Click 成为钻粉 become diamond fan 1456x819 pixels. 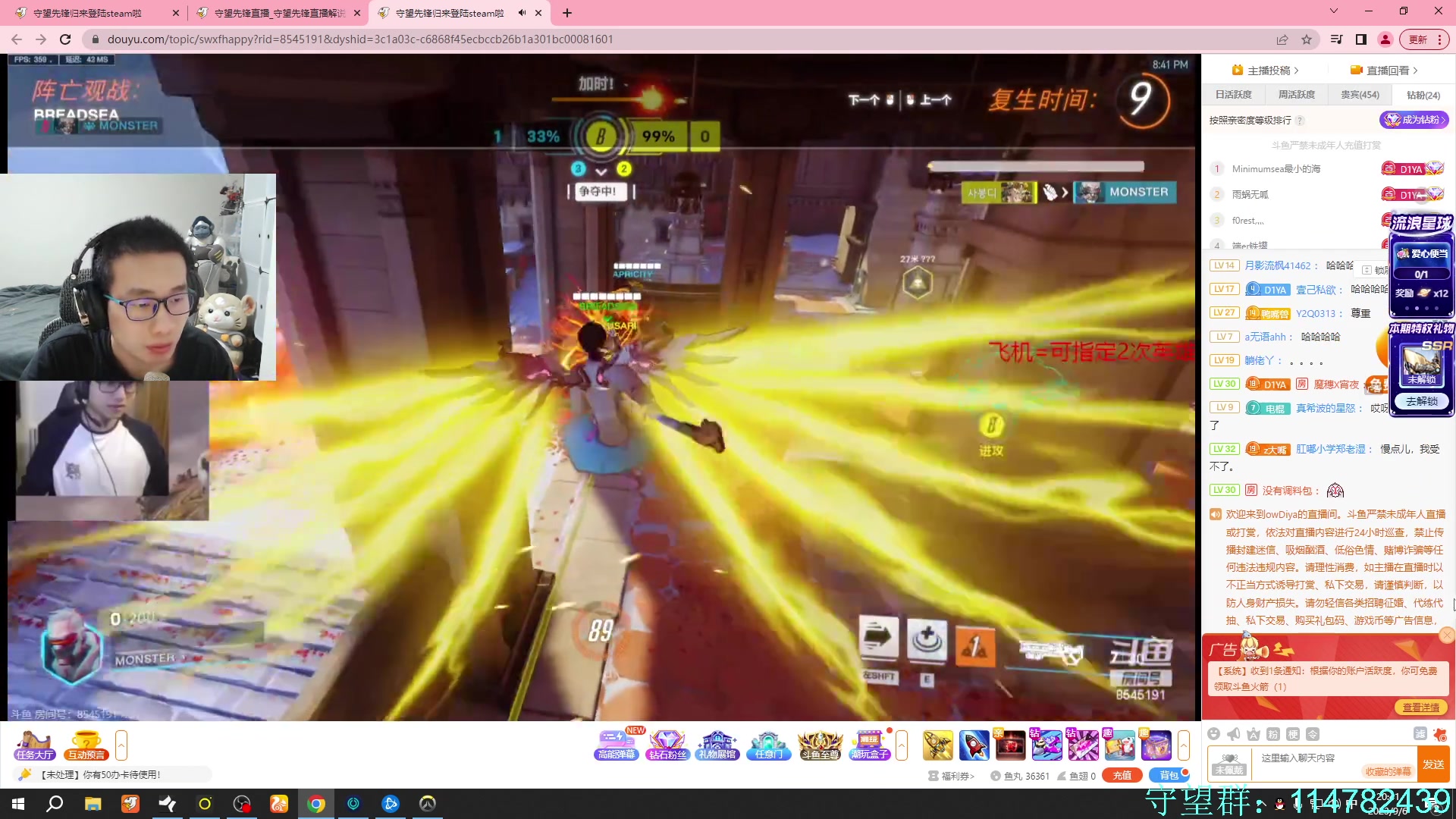coord(1414,120)
